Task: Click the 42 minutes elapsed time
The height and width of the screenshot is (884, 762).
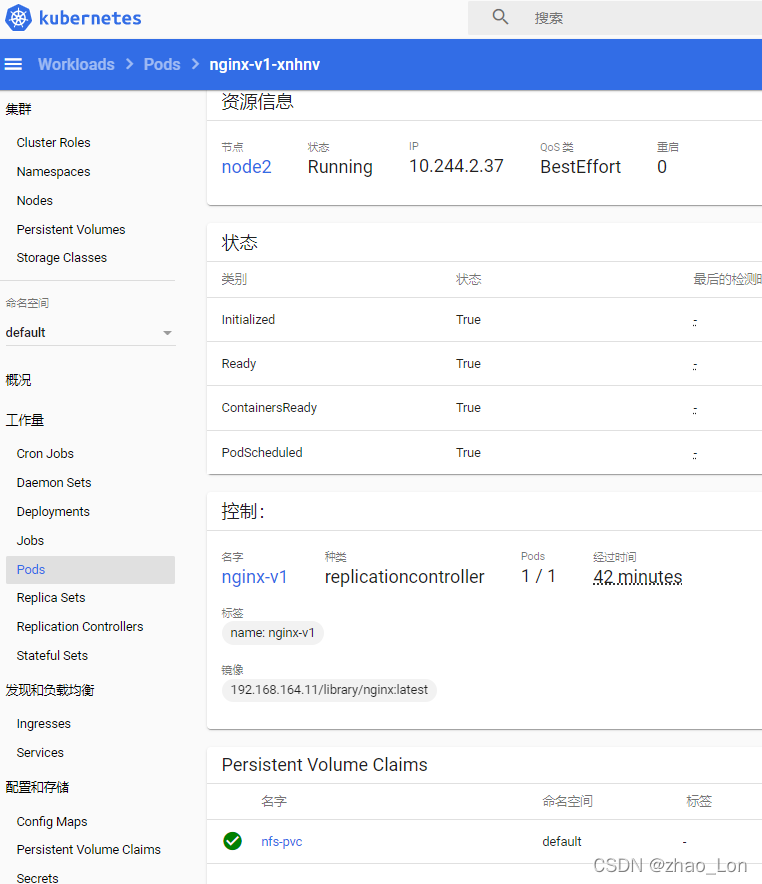Action: click(x=637, y=577)
